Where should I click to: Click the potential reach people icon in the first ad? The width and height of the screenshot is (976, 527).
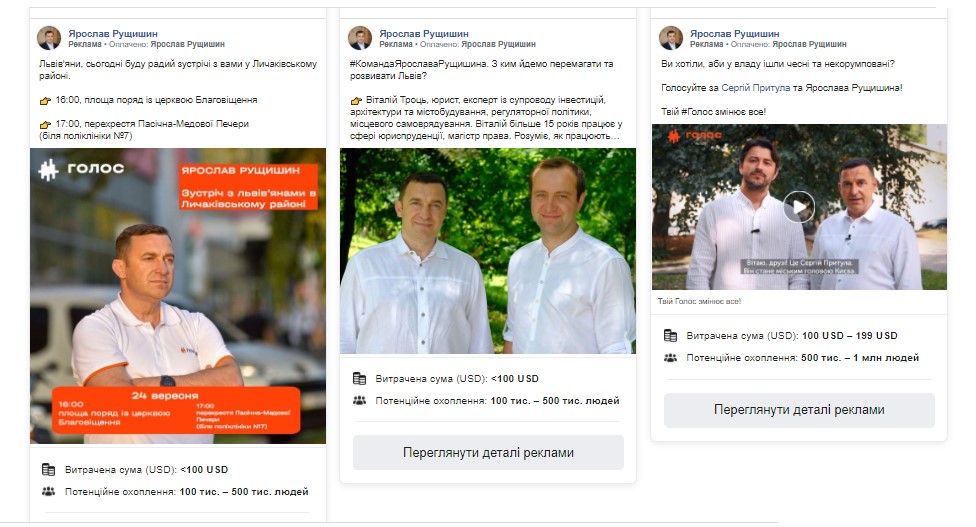[x=49, y=492]
